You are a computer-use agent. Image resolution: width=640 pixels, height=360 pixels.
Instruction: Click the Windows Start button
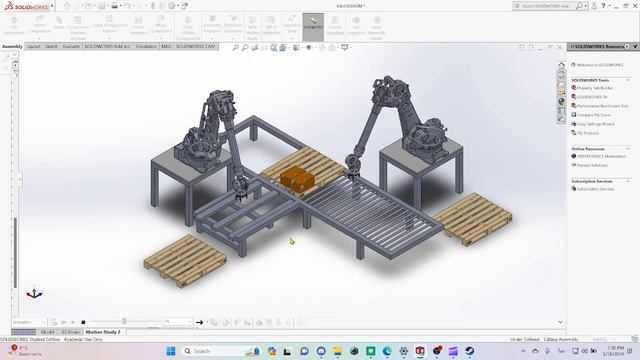171,351
